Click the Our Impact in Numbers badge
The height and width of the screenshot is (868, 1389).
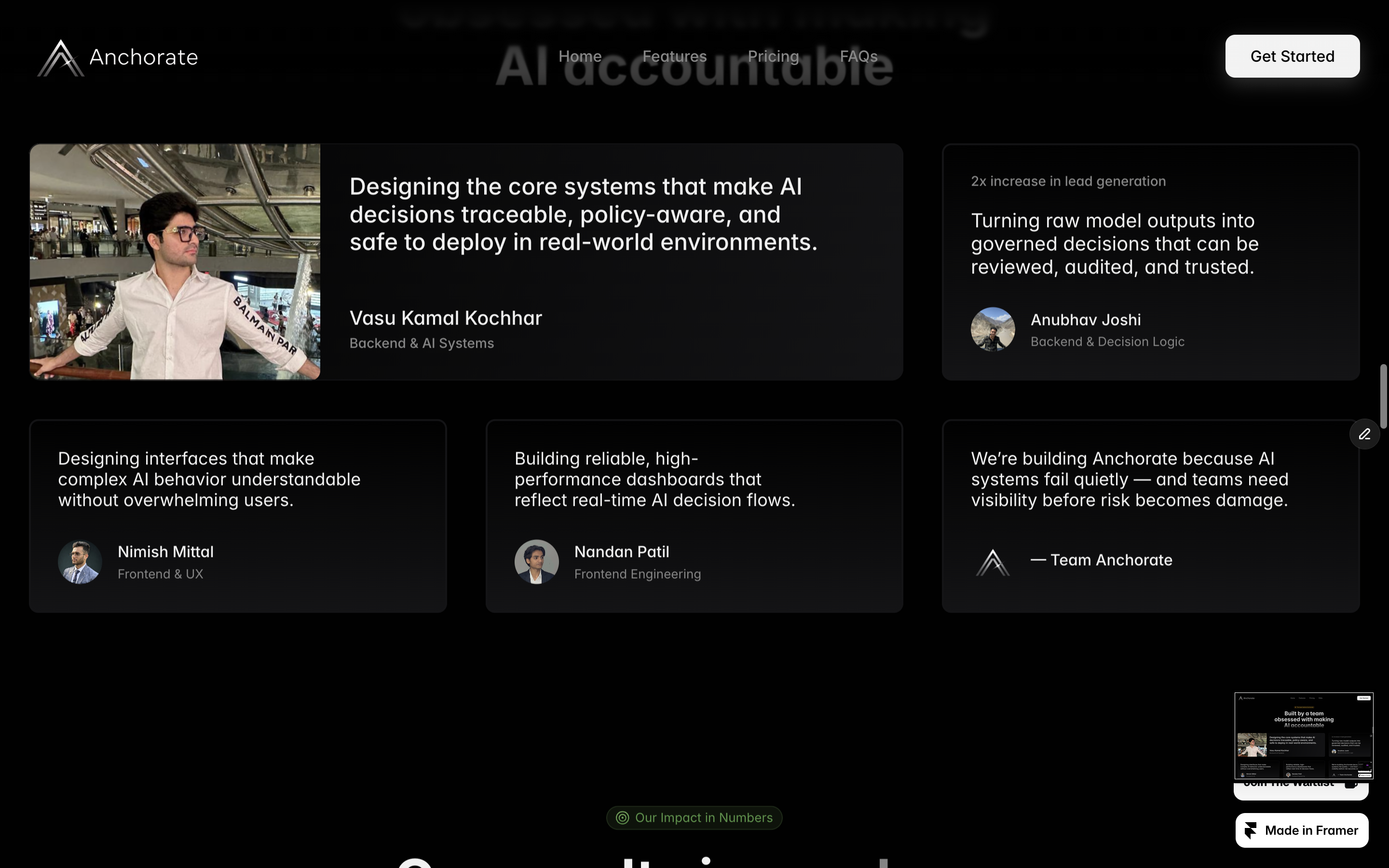[x=694, y=817]
